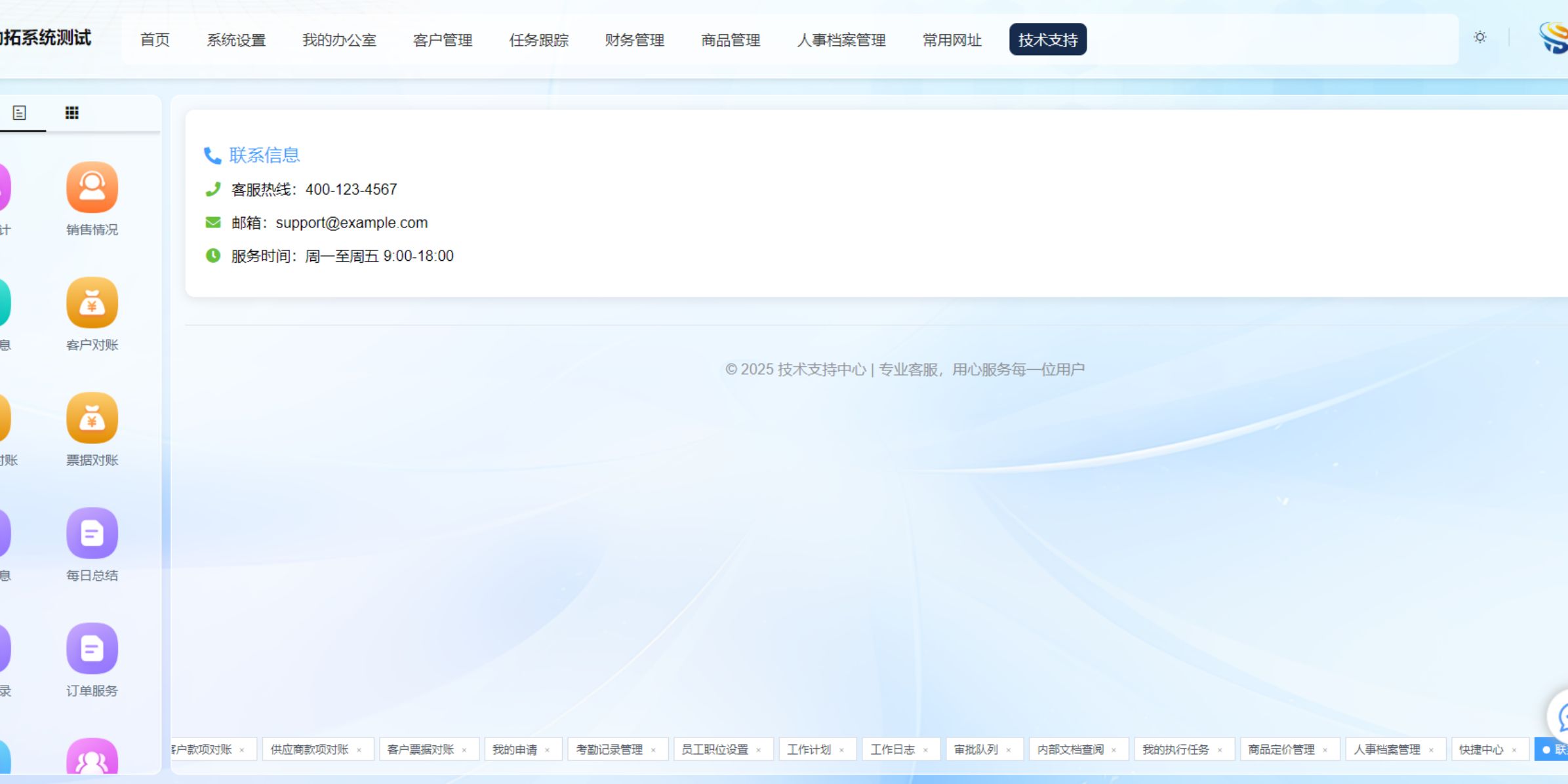The height and width of the screenshot is (784, 1568).
Task: Open the 销售情况 sidebar icon
Action: [92, 187]
